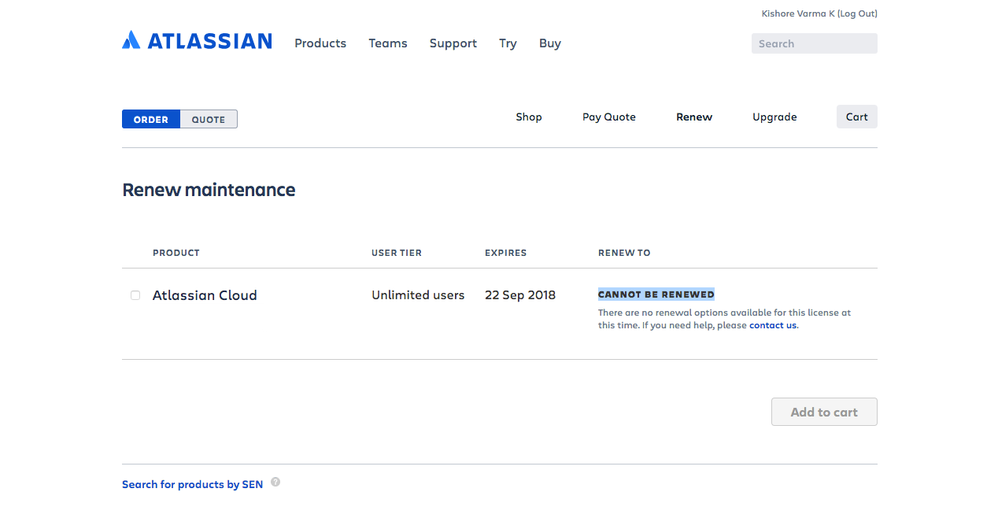This screenshot has height=526, width=998.
Task: Click the Atlassian logo
Action: click(197, 41)
